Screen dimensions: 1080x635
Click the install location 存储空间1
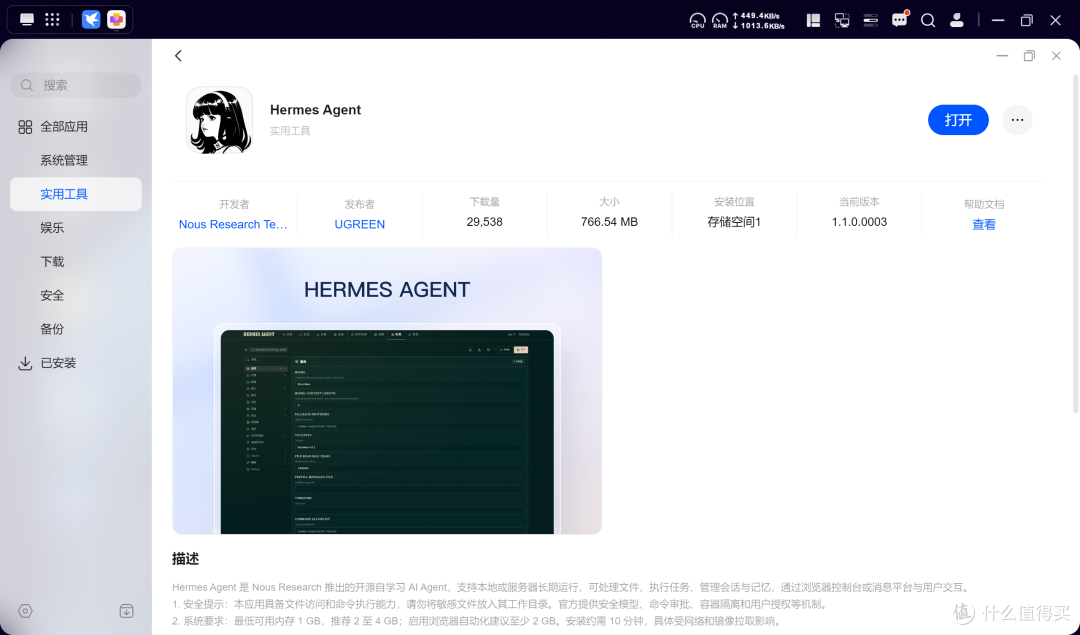734,222
